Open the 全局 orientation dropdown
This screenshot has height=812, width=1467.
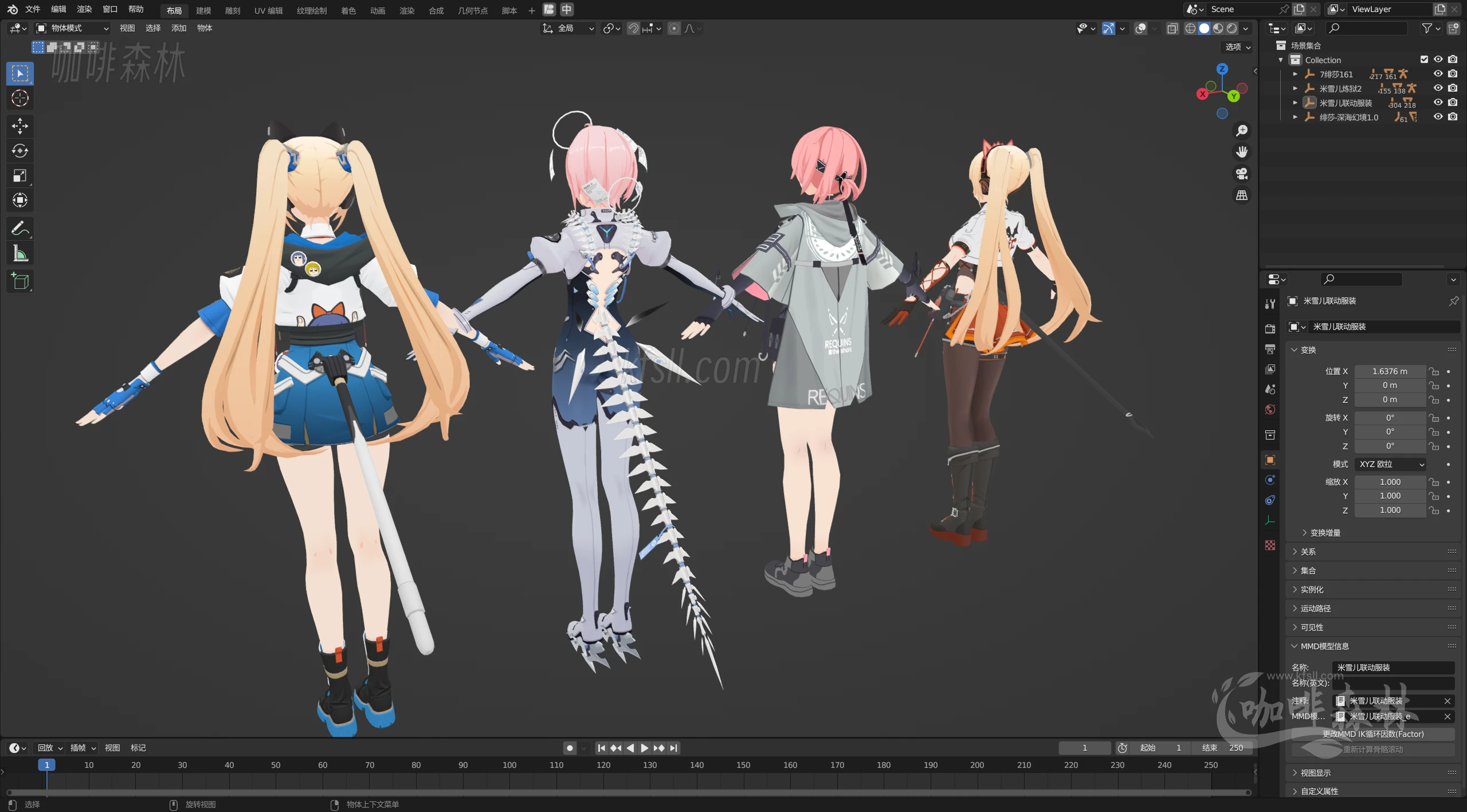coord(568,28)
